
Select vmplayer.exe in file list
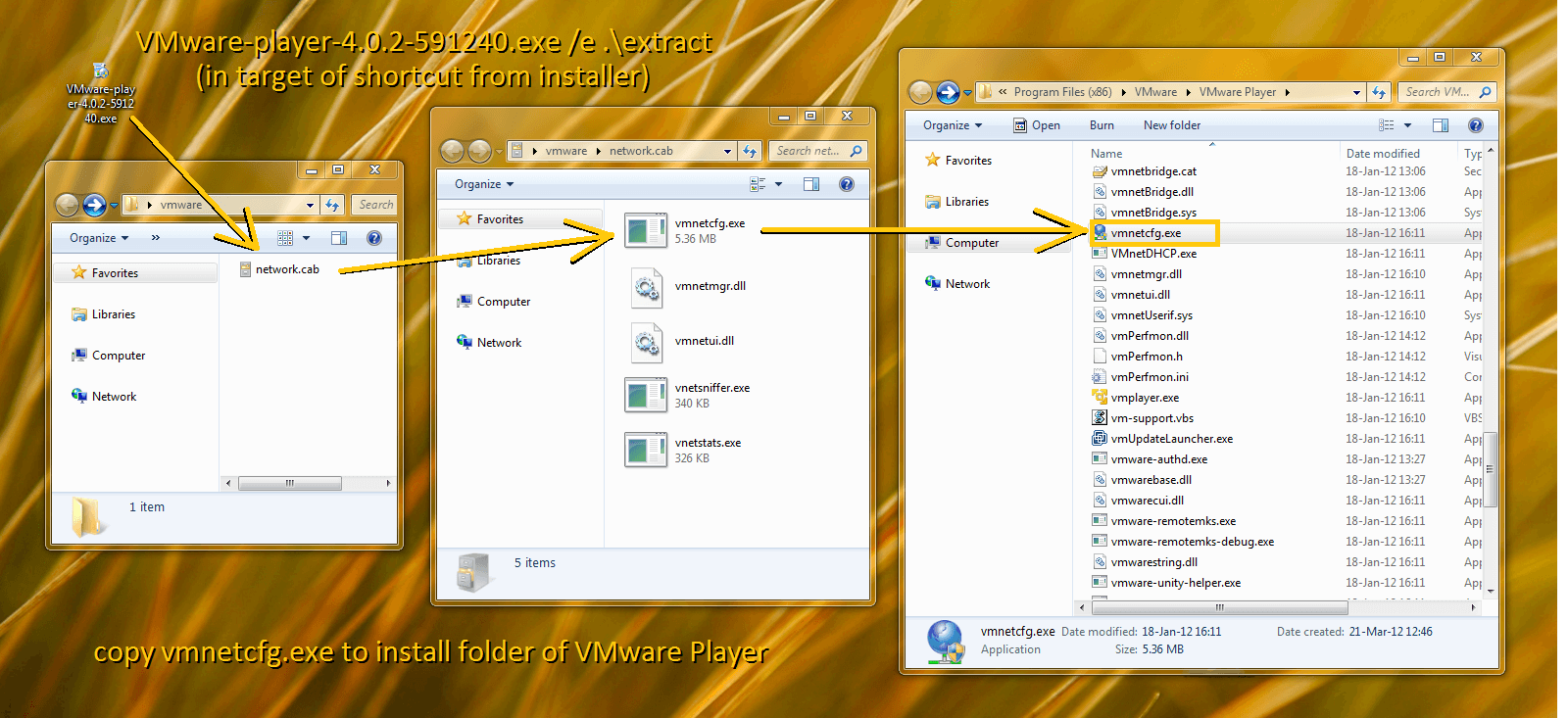(x=1135, y=398)
